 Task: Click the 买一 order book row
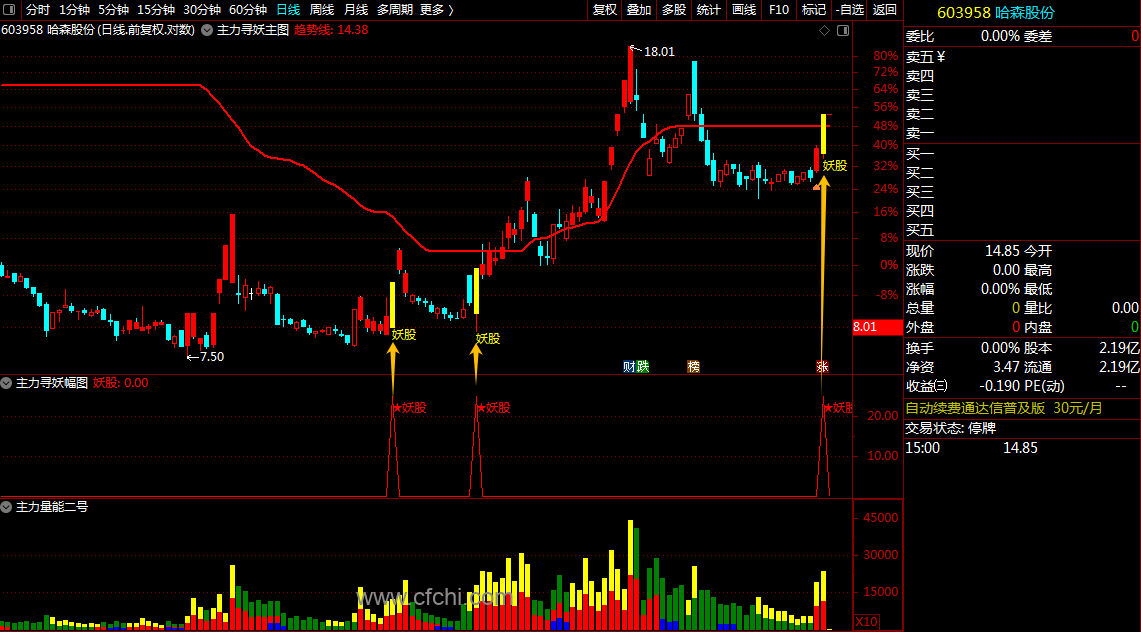point(1022,154)
